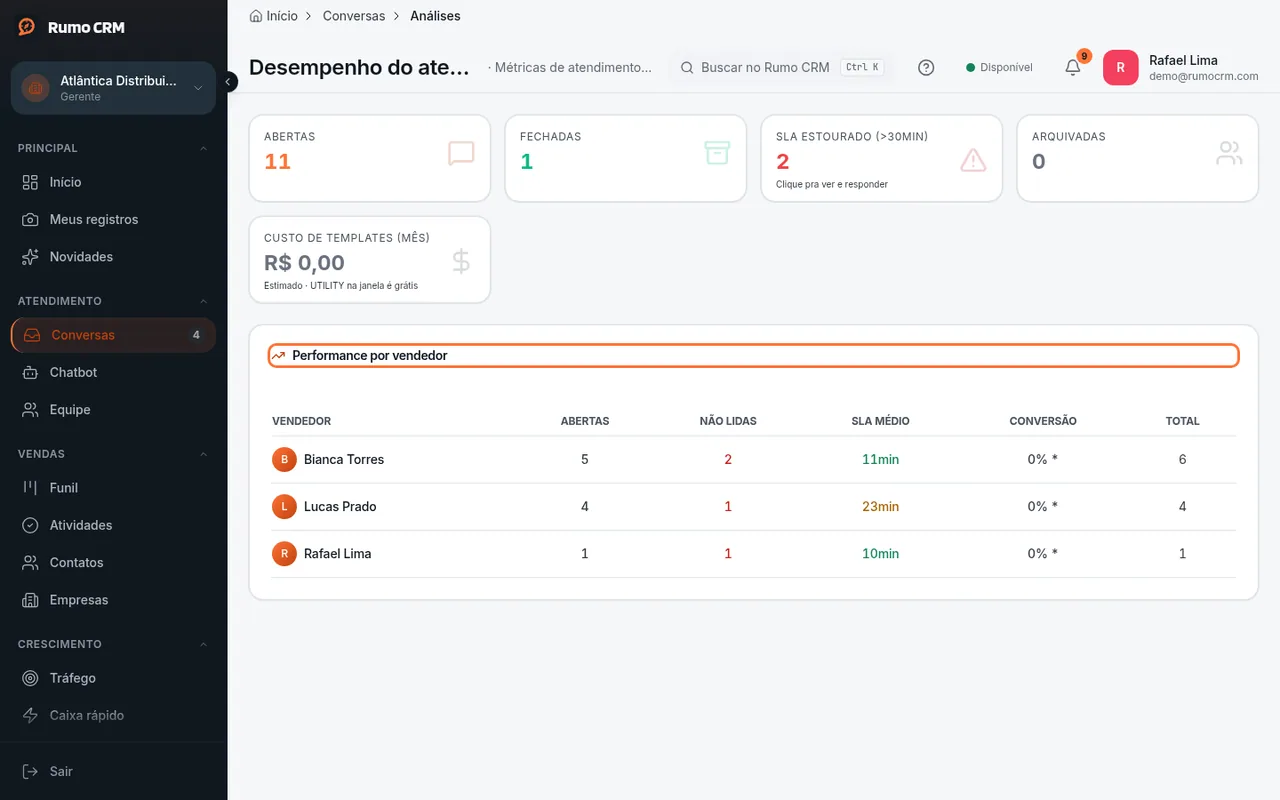
Task: Open the notifications bell
Action: click(1073, 68)
